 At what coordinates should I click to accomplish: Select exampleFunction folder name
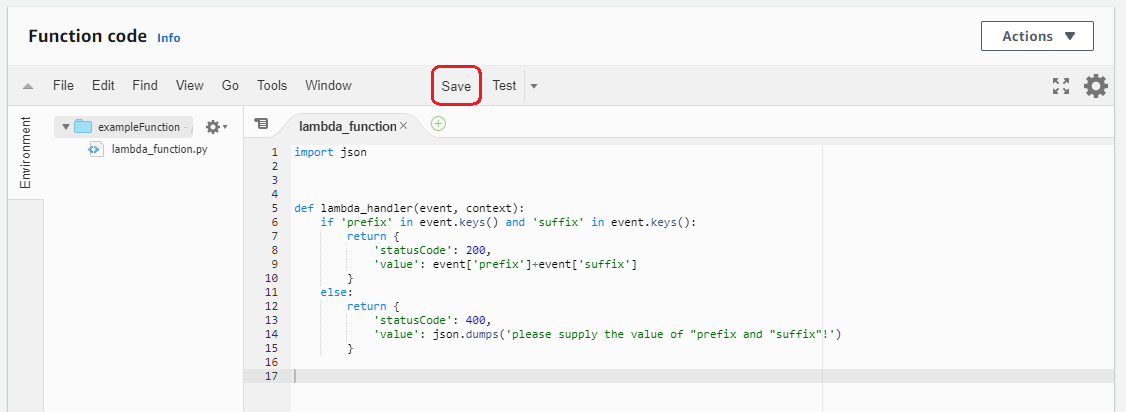pos(139,127)
